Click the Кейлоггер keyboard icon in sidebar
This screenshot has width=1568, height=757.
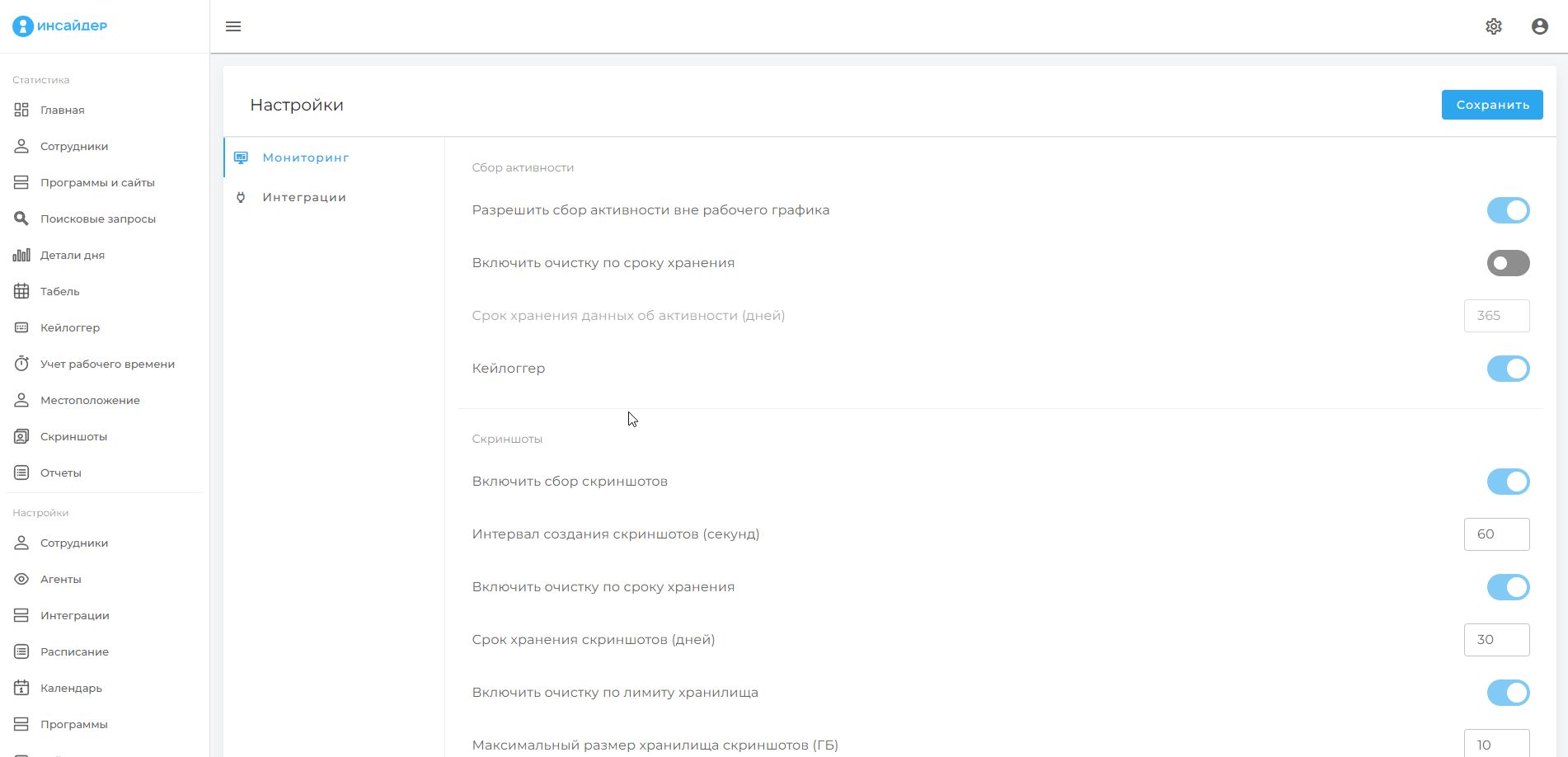coord(21,327)
